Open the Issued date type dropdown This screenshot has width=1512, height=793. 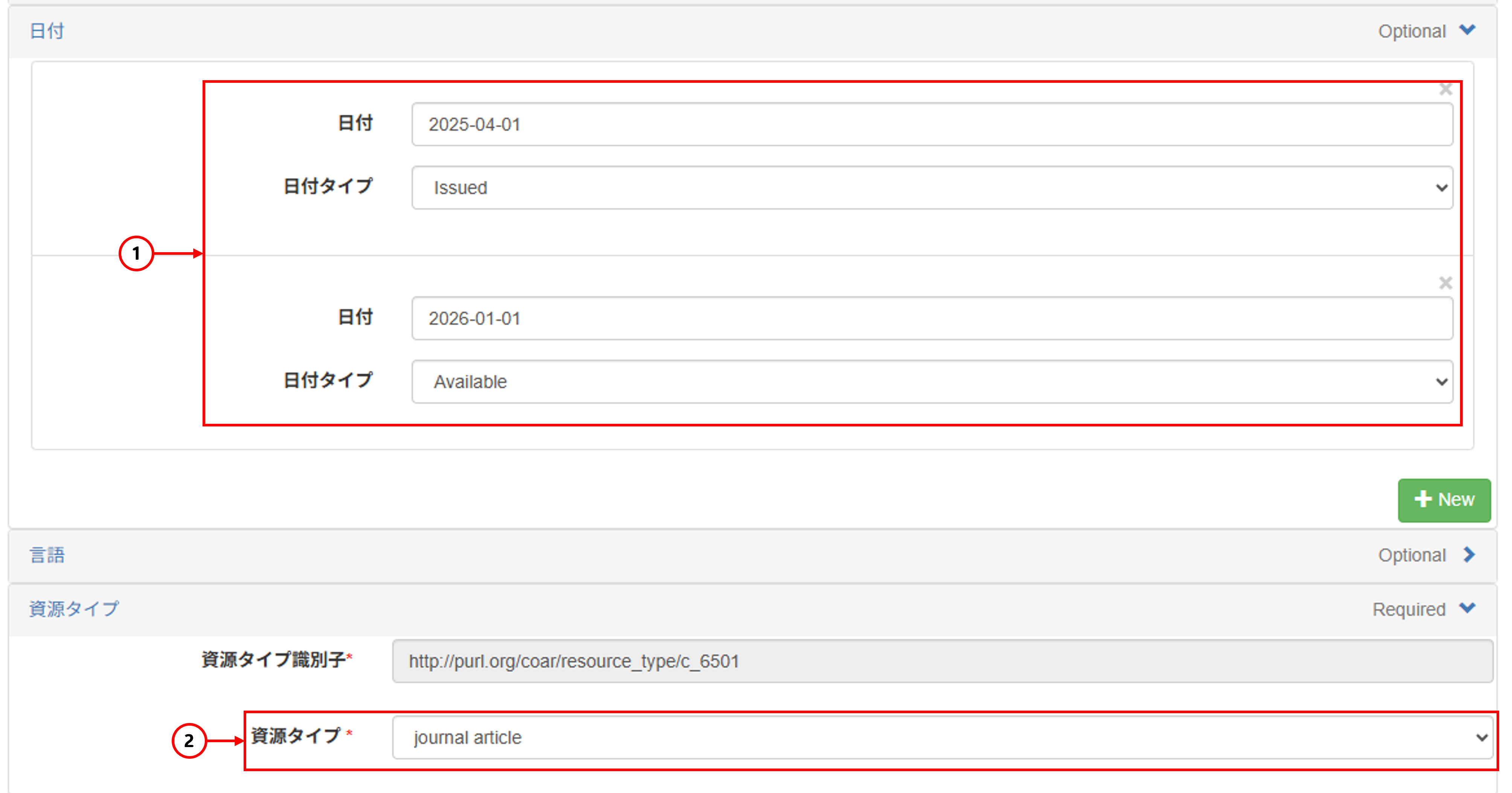[932, 188]
